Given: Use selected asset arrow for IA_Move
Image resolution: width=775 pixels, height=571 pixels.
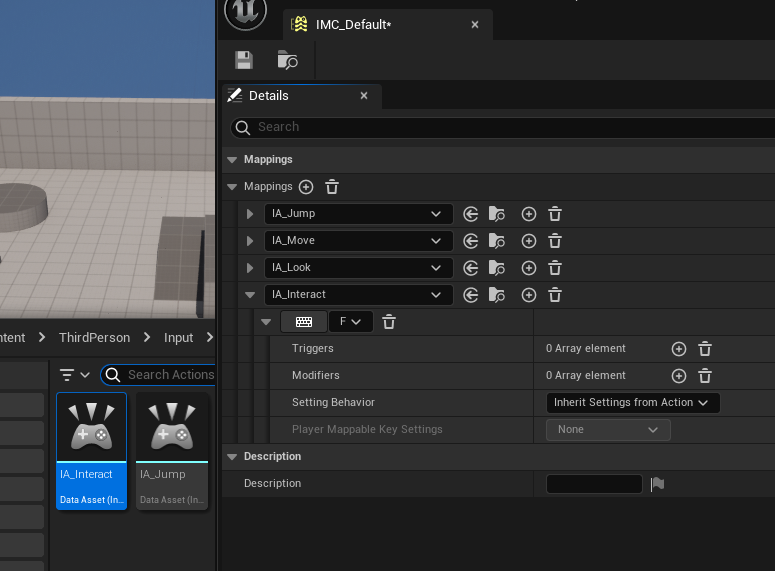Looking at the screenshot, I should 471,241.
